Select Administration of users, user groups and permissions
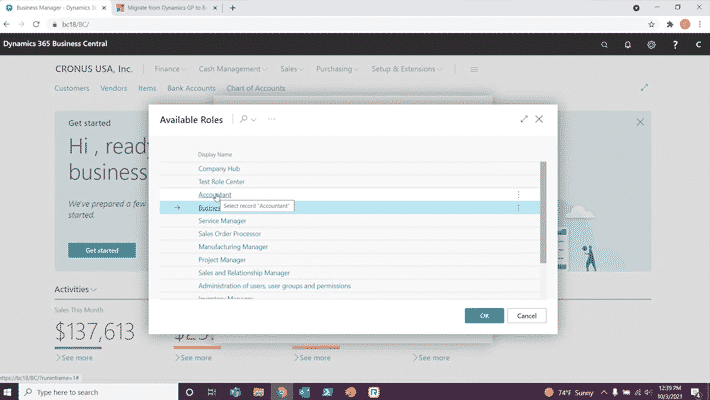Image resolution: width=710 pixels, height=400 pixels. [274, 286]
